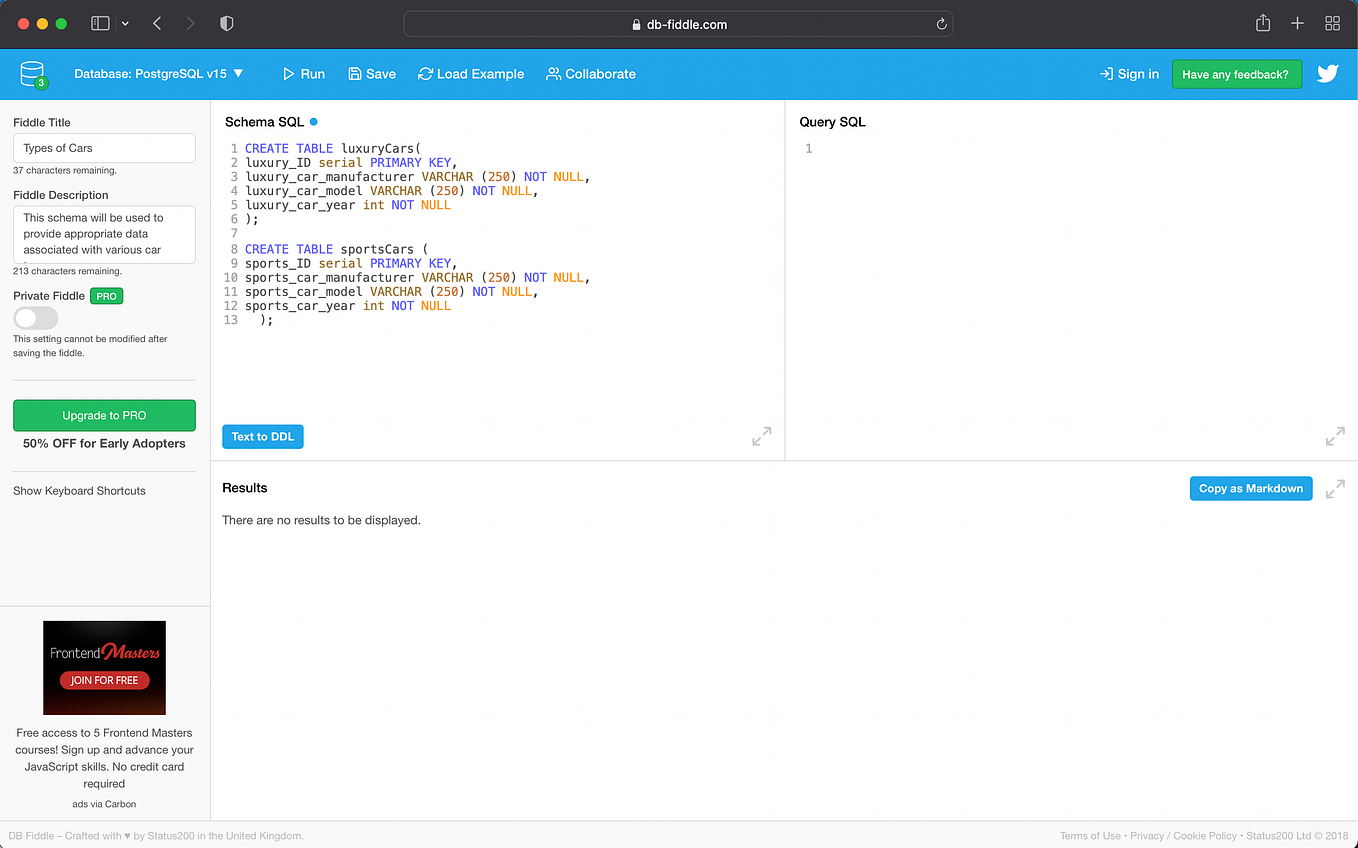Sign in to DB Fiddle

[1129, 73]
